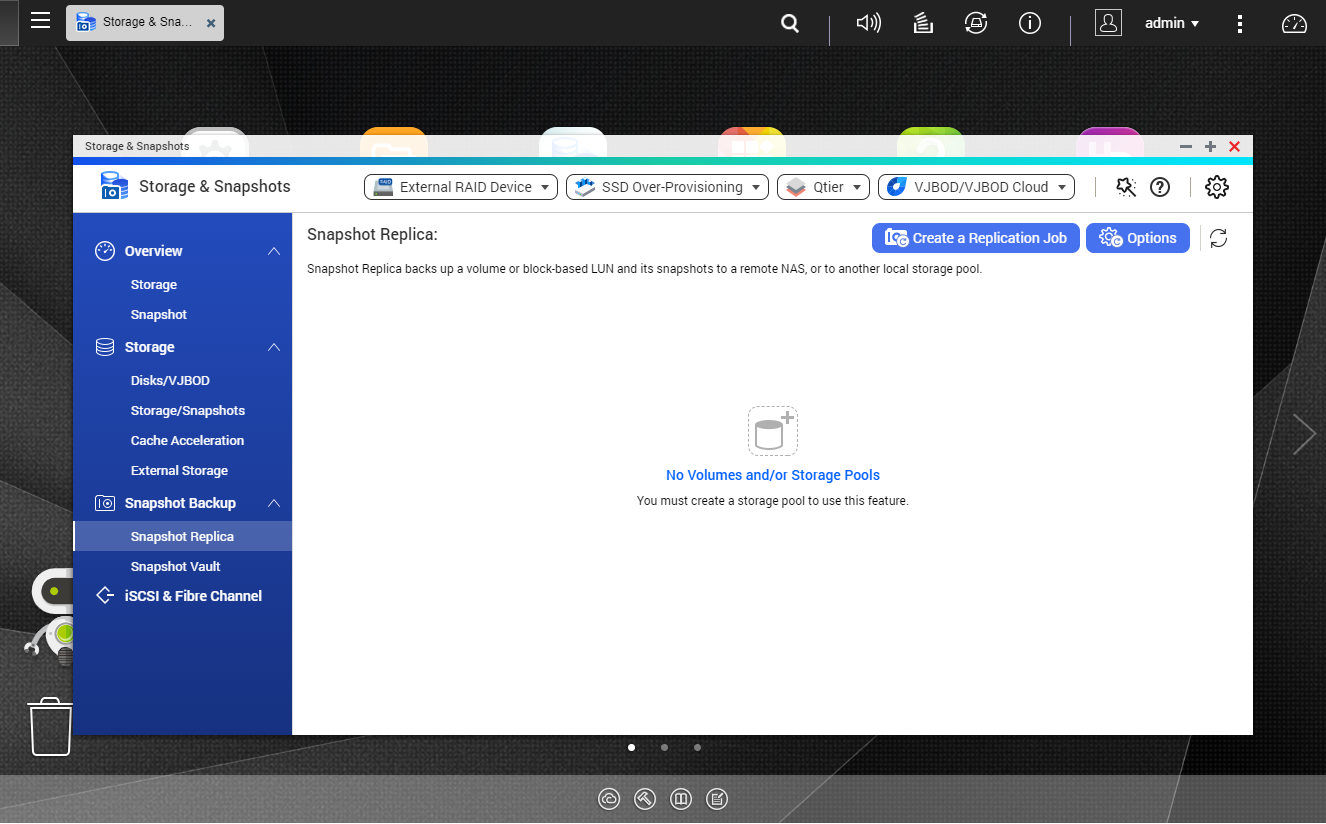Open the search magnifier in top bar

tap(790, 23)
